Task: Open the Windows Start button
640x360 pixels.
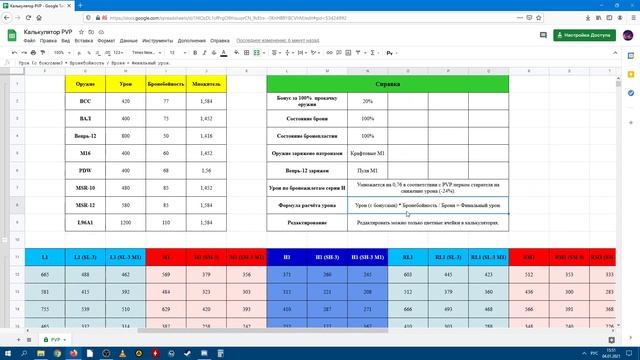Action: click(8, 353)
